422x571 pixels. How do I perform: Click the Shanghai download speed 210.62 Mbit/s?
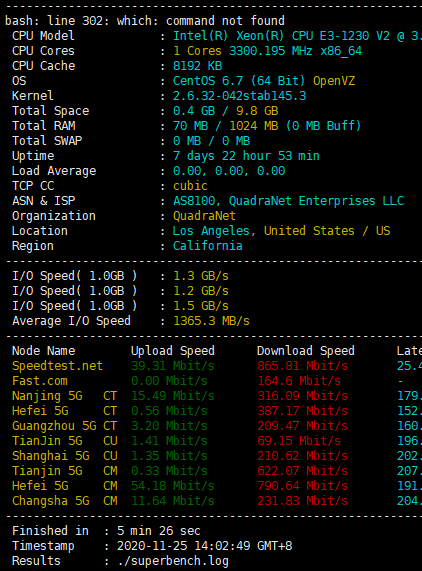pyautogui.click(x=302, y=456)
